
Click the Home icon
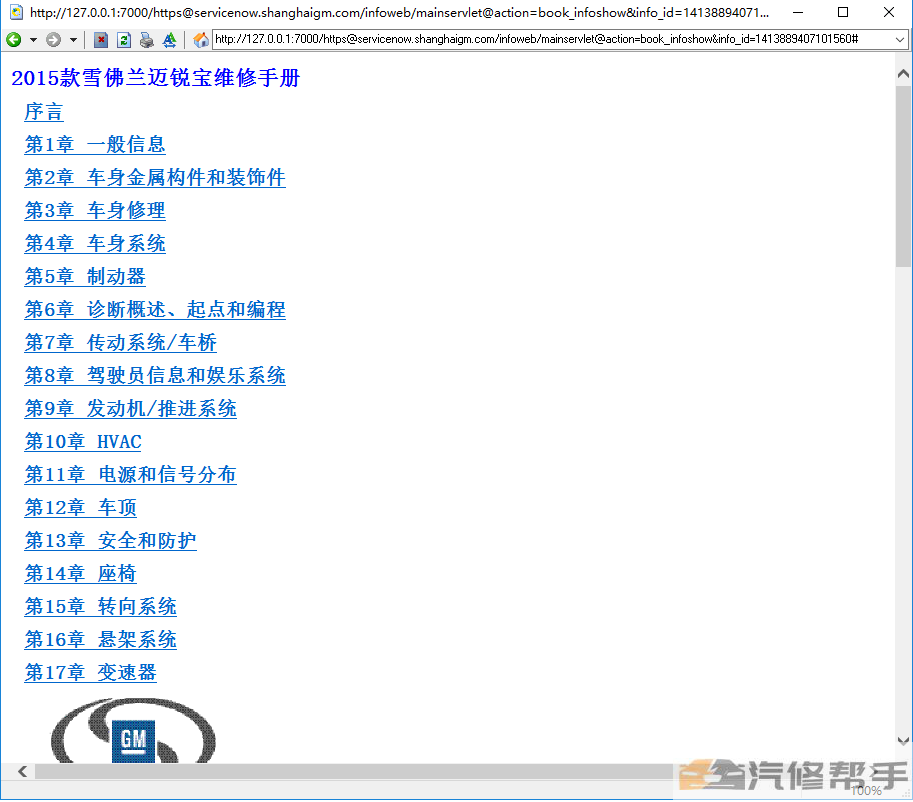tap(201, 40)
